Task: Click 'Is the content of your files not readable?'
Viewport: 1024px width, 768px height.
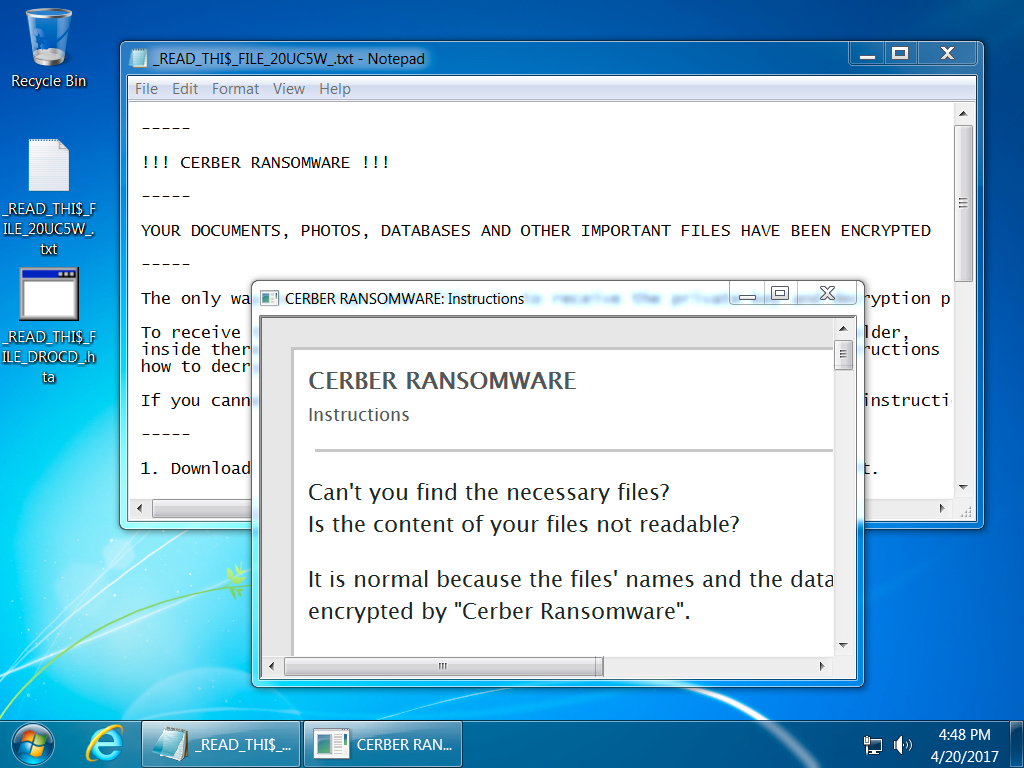Action: (x=524, y=524)
